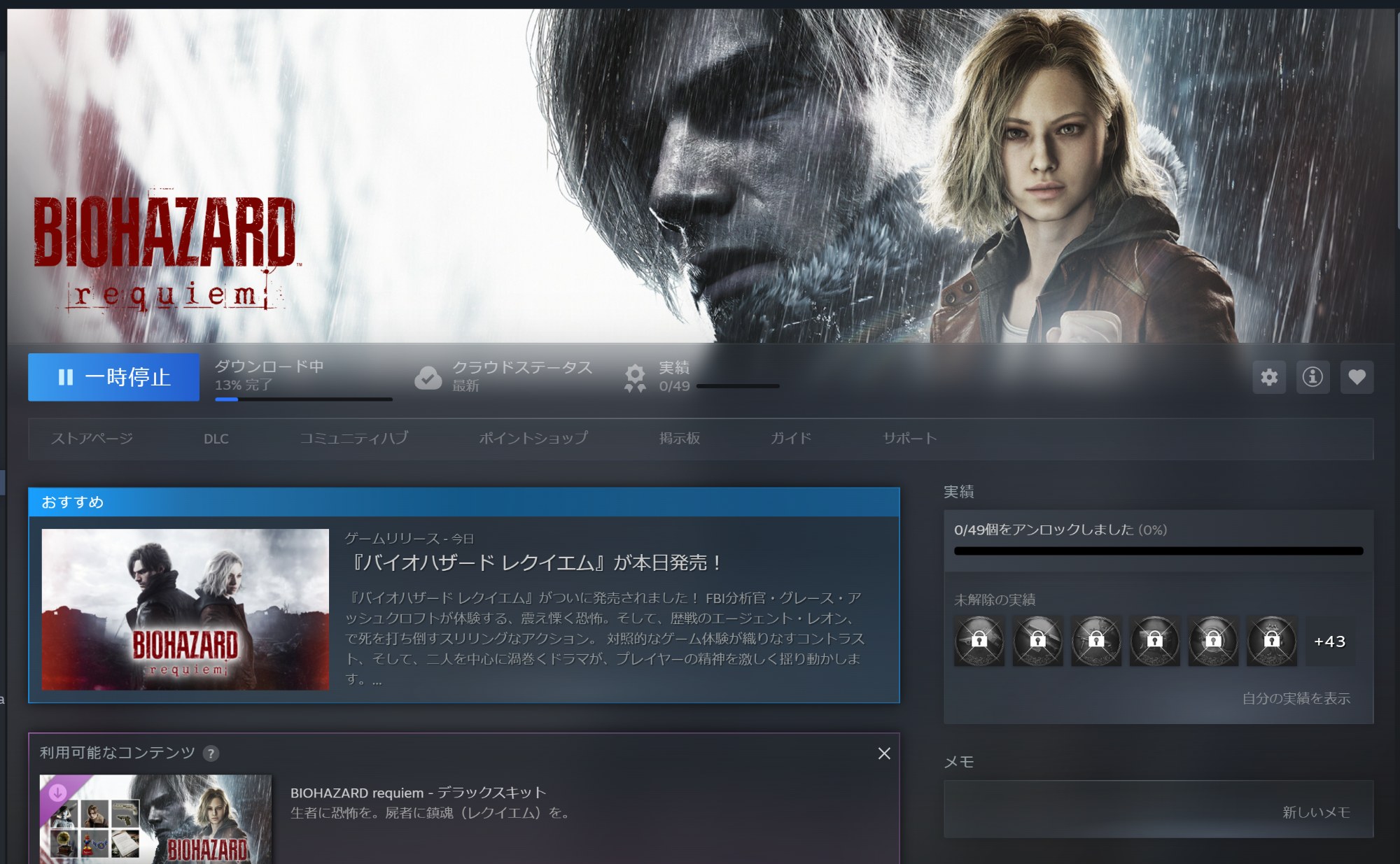
Task: Open the ストアページ tab
Action: (92, 439)
